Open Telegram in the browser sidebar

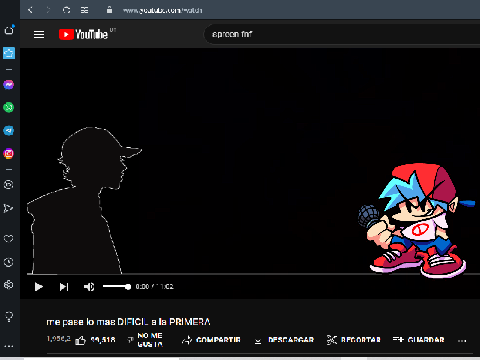tap(9, 130)
